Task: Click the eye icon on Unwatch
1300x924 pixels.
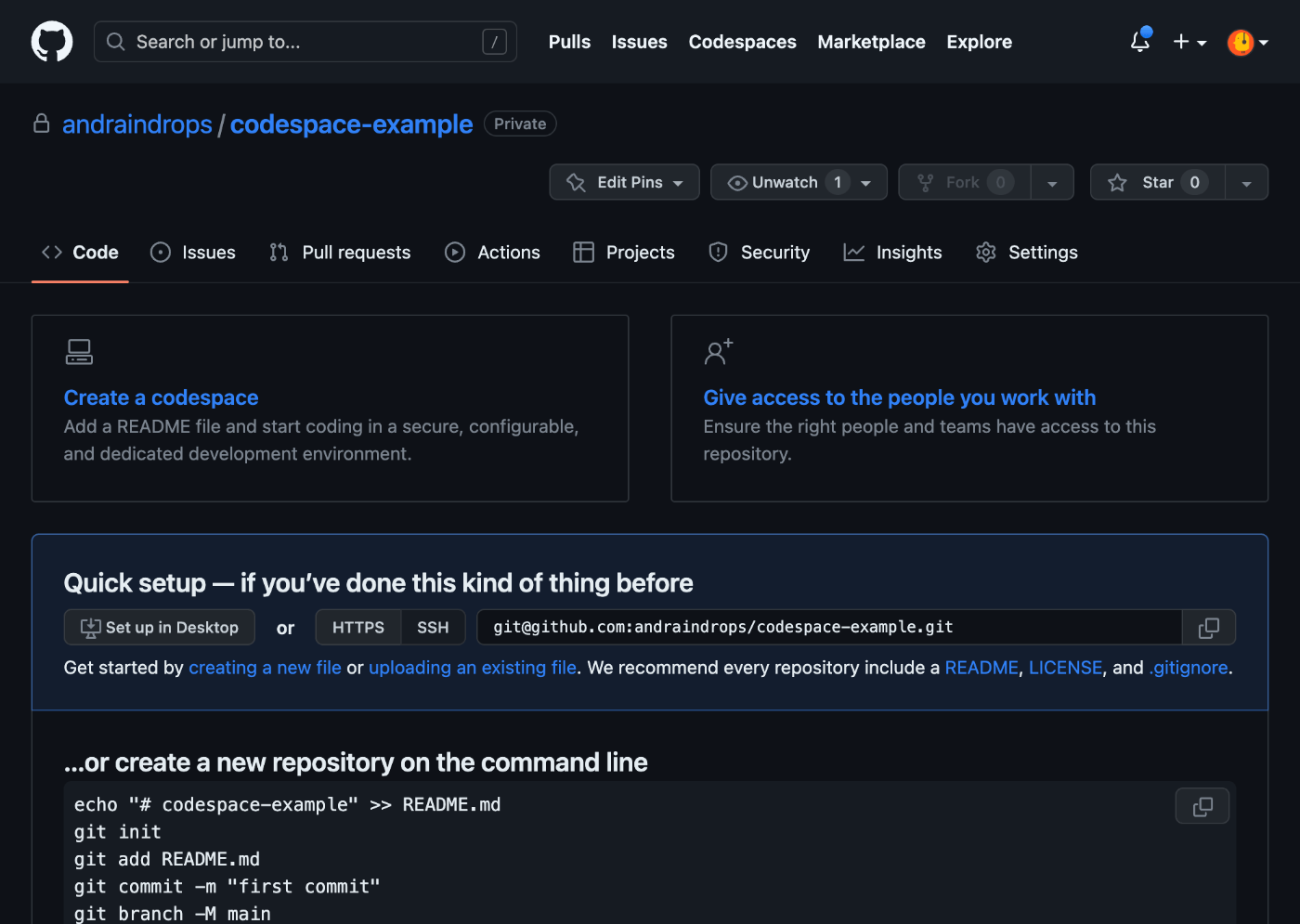Action: pos(737,183)
